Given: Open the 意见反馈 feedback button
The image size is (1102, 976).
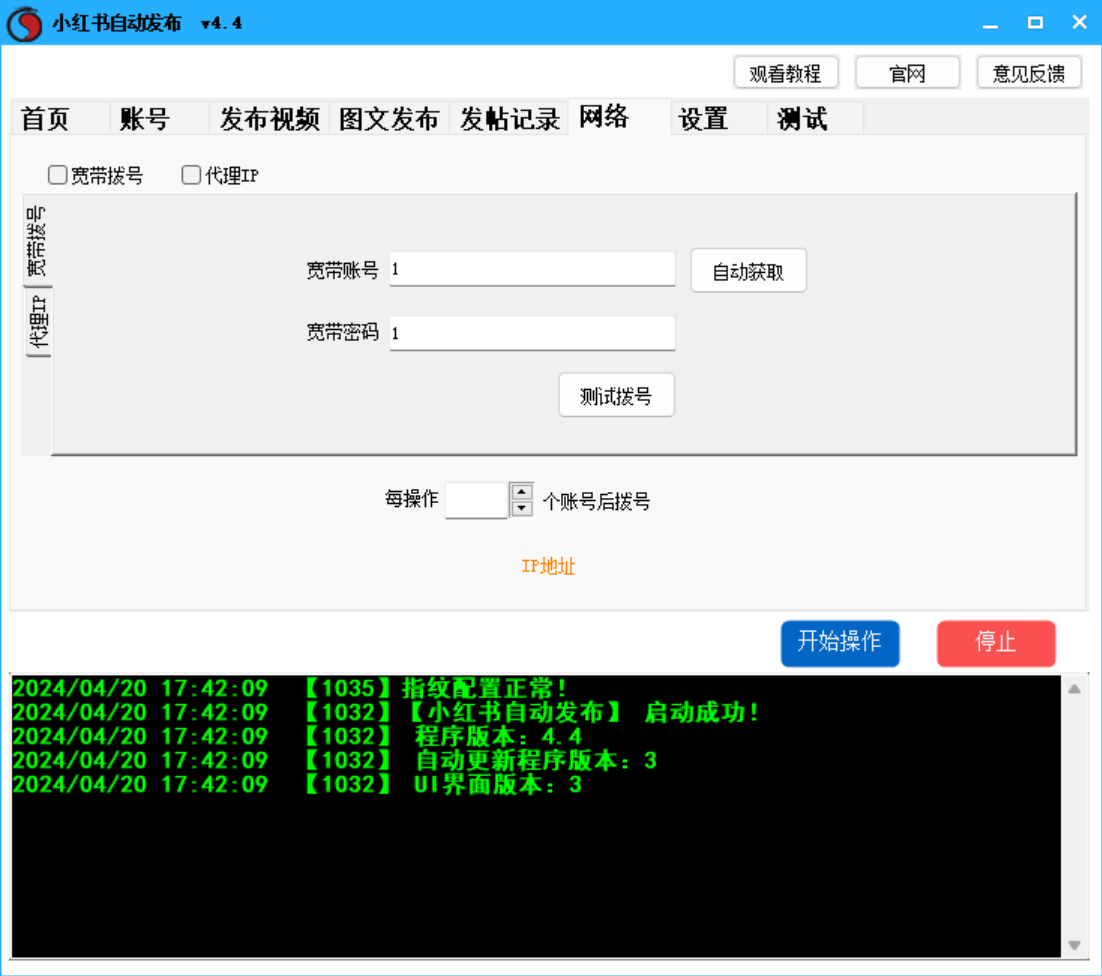Looking at the screenshot, I should tap(1029, 73).
